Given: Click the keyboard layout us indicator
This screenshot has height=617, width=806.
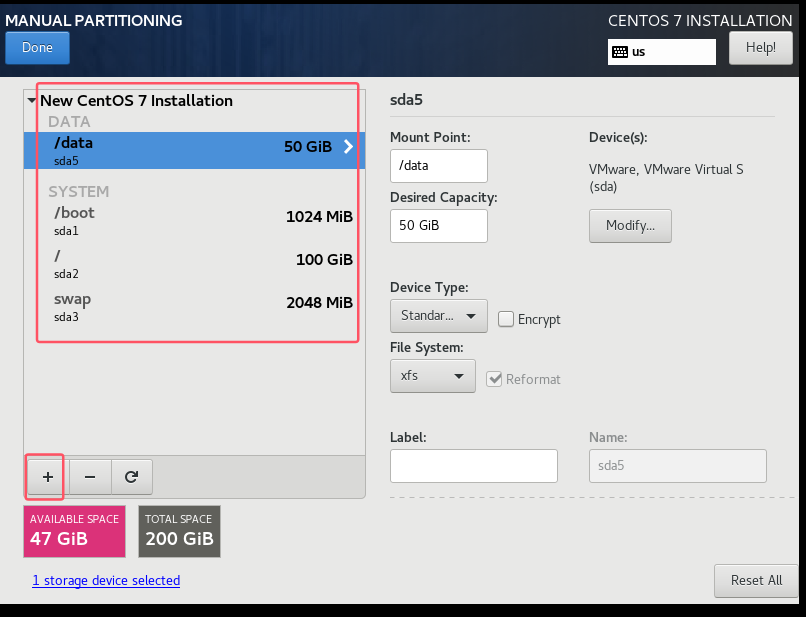Looking at the screenshot, I should pyautogui.click(x=662, y=52).
